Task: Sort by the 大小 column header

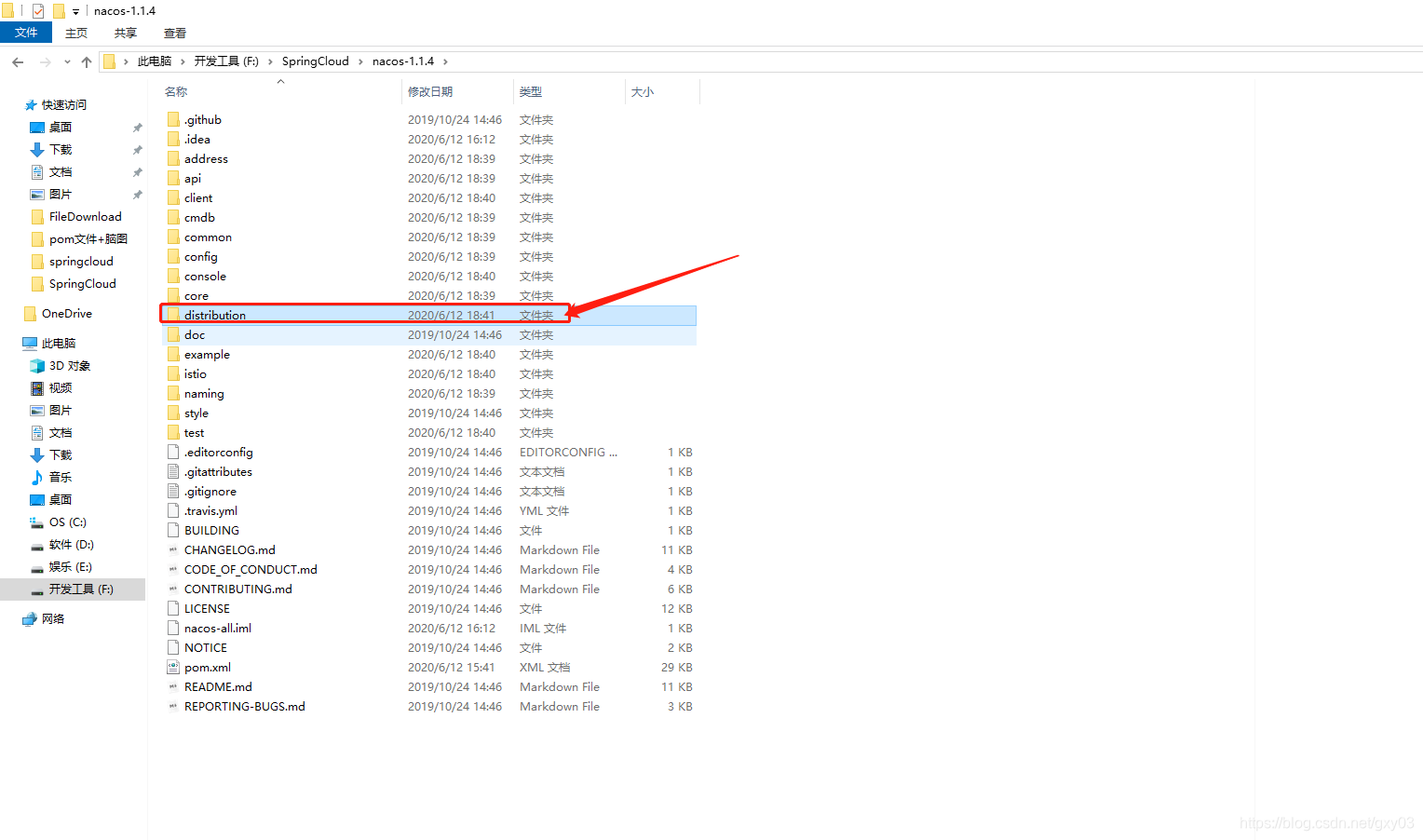Action: pyautogui.click(x=643, y=92)
